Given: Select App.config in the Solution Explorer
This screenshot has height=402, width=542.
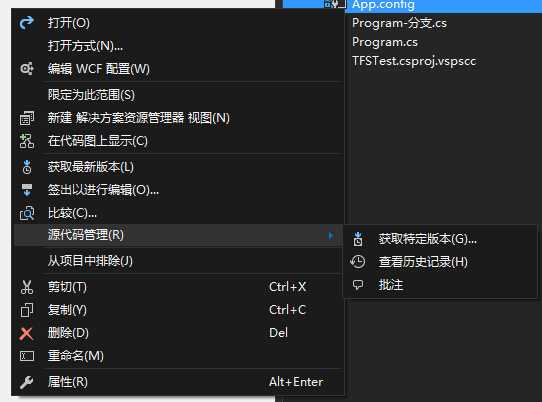Looking at the screenshot, I should click(x=383, y=4).
